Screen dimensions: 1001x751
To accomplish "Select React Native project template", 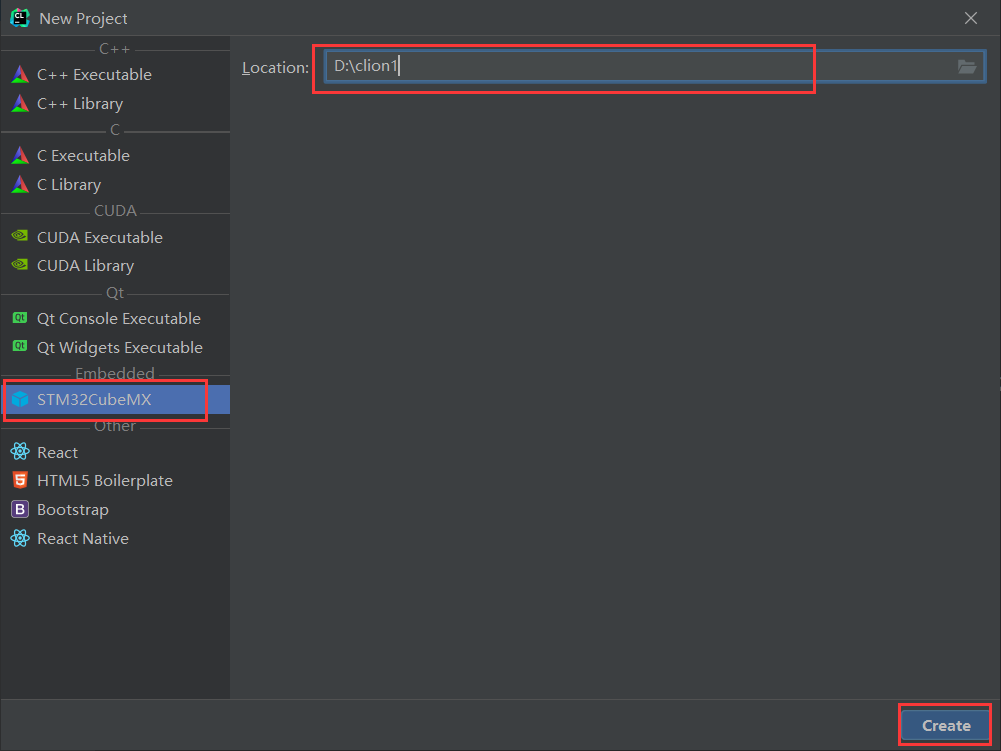I will (x=116, y=538).
